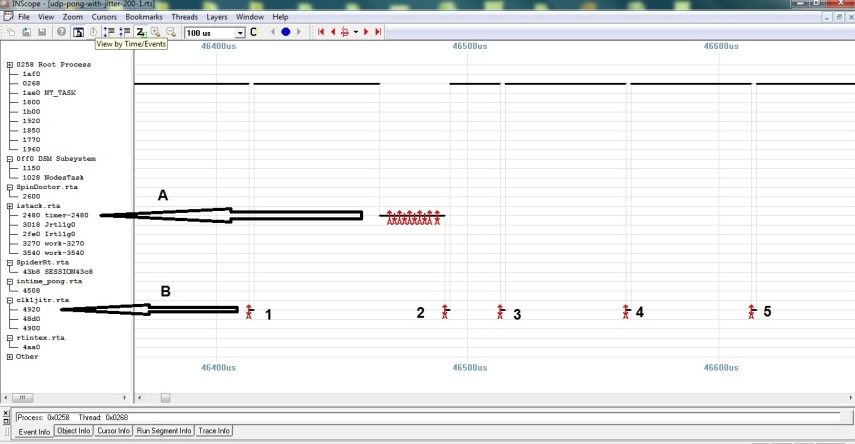Viewport: 855px width, 444px height.
Task: Expand the Other tree node
Action: [x=10, y=356]
